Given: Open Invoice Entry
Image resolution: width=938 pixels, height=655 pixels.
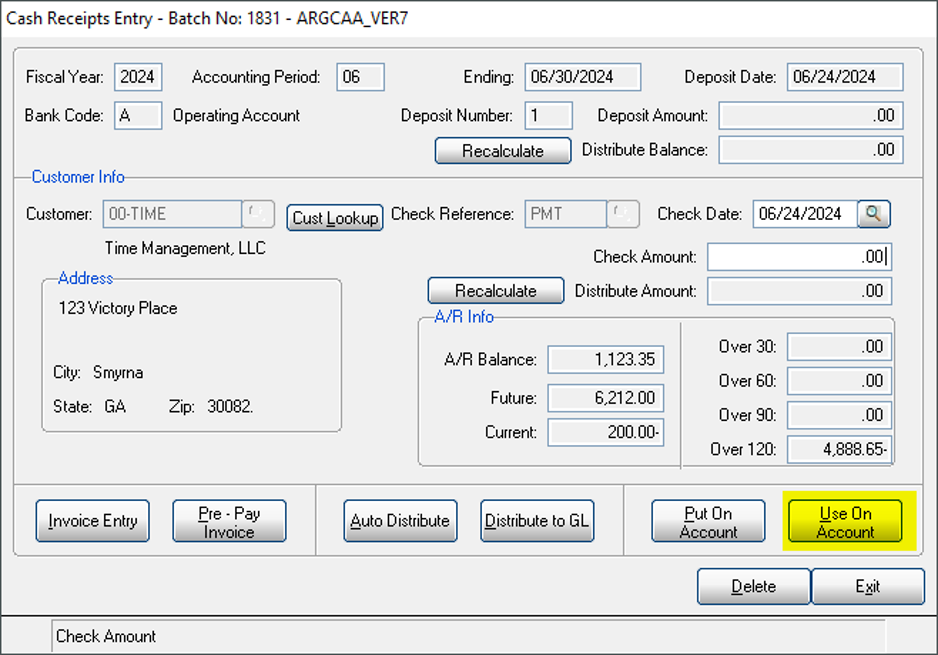Looking at the screenshot, I should 93,521.
